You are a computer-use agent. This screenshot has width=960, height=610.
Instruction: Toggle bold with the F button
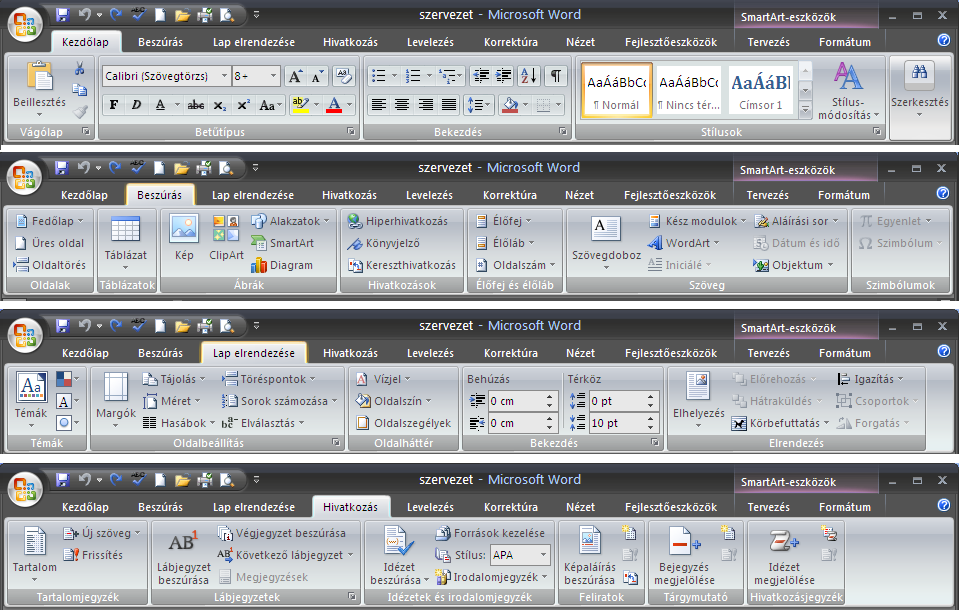click(x=113, y=105)
